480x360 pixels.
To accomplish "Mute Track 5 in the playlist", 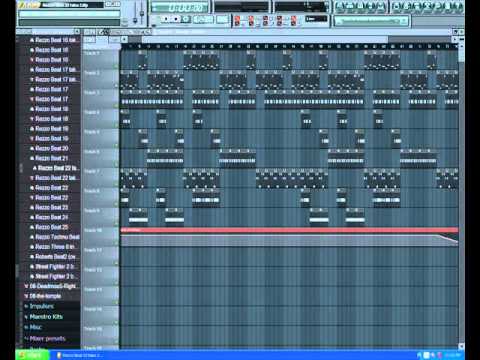I will pos(116,145).
